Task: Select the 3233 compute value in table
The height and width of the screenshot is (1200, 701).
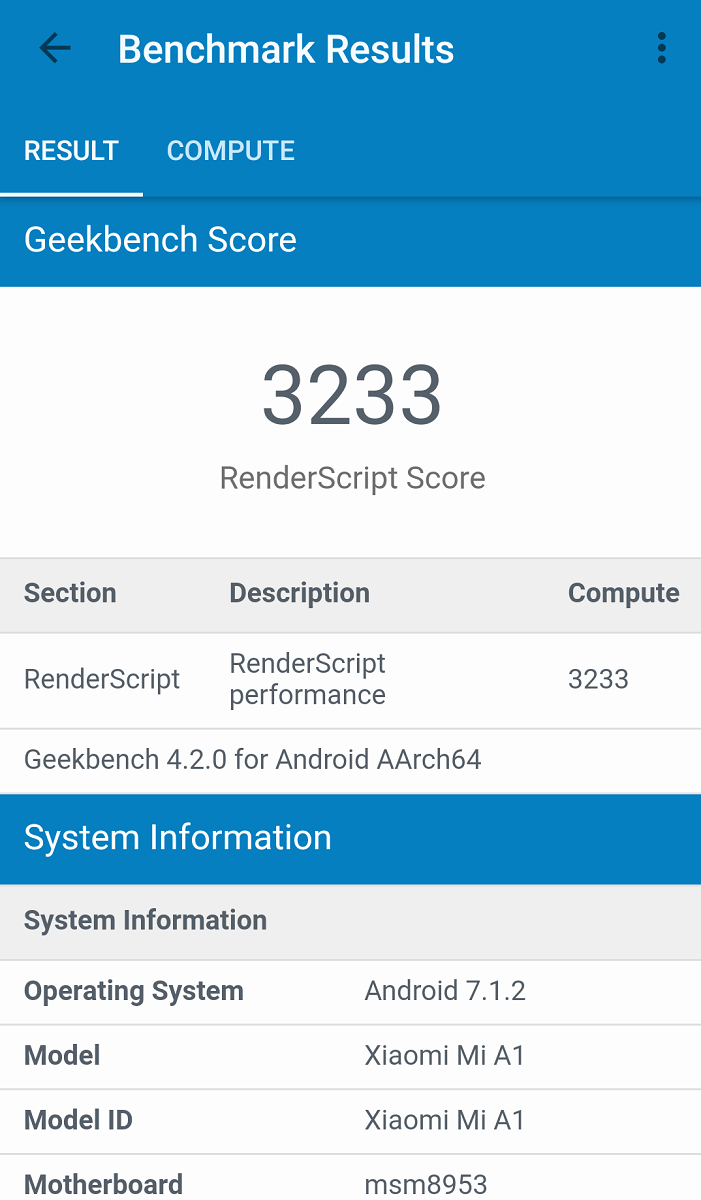Action: [x=598, y=680]
